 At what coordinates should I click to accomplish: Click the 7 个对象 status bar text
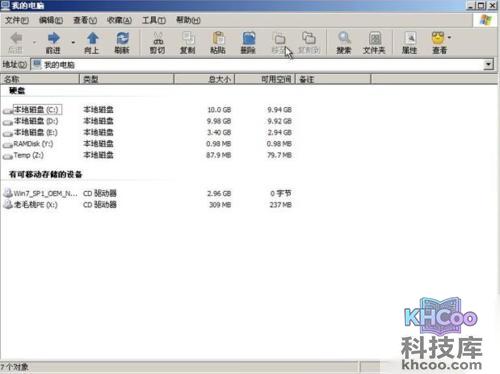14,367
